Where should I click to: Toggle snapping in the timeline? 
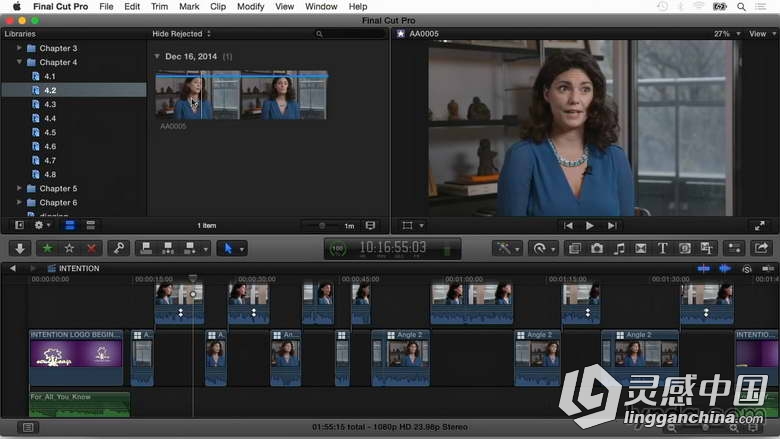[768, 268]
